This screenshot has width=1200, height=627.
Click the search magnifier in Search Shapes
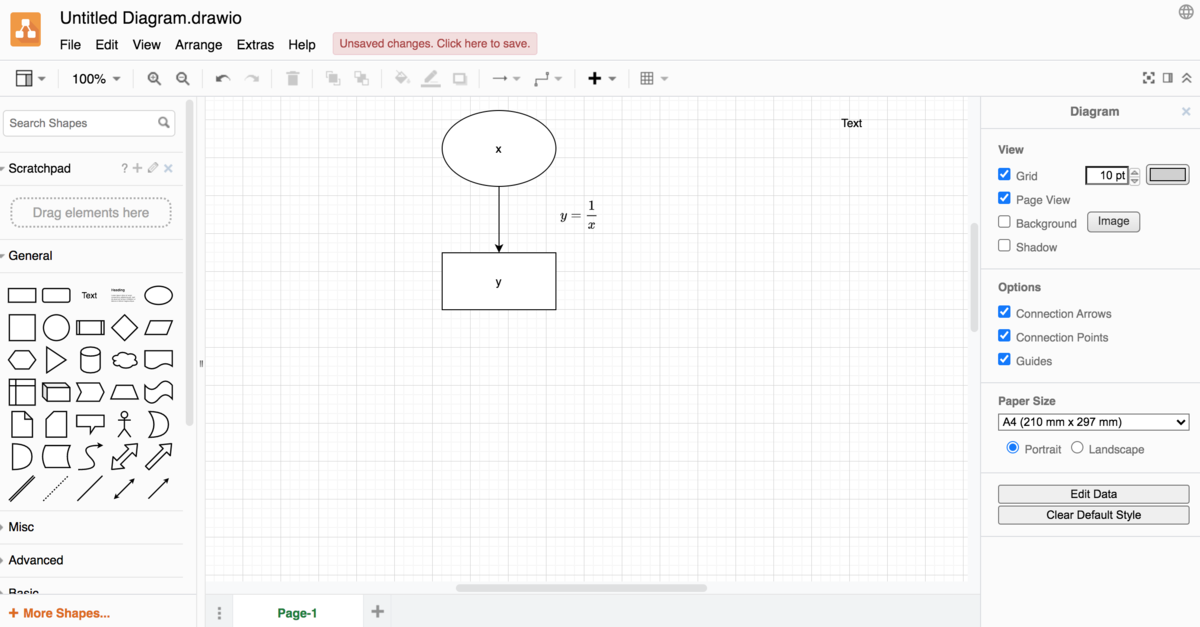[164, 123]
